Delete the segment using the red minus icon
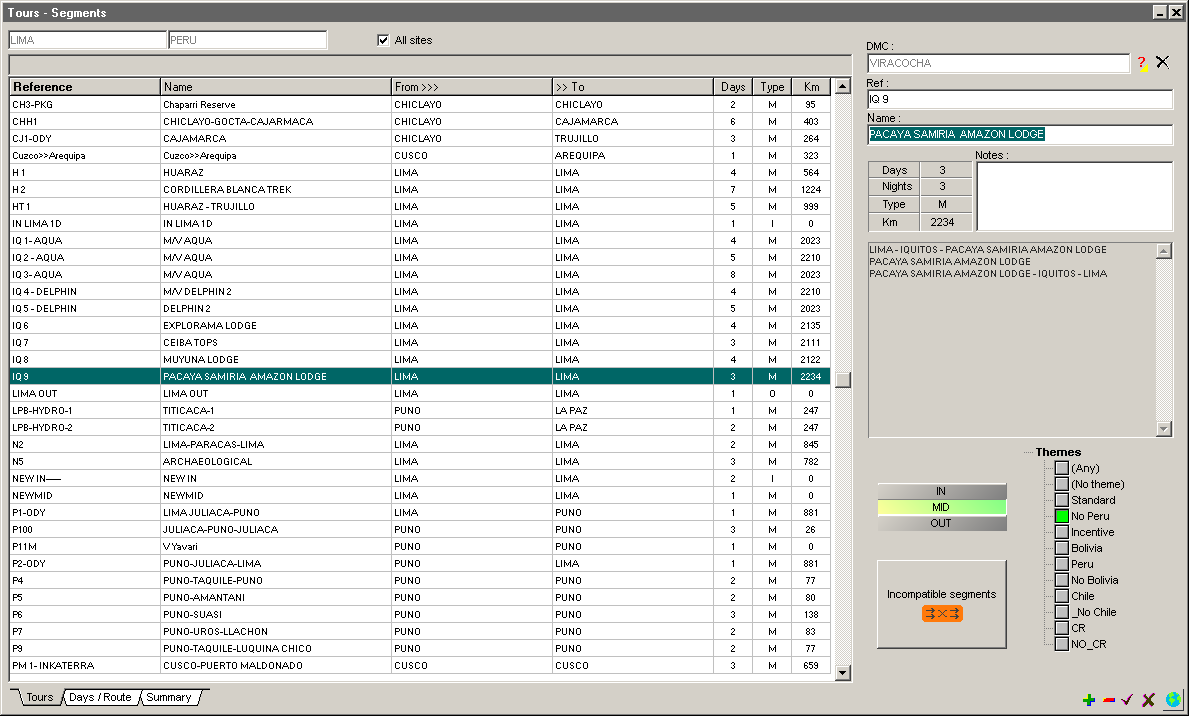Screen dimensions: 1189x716 tap(1109, 700)
